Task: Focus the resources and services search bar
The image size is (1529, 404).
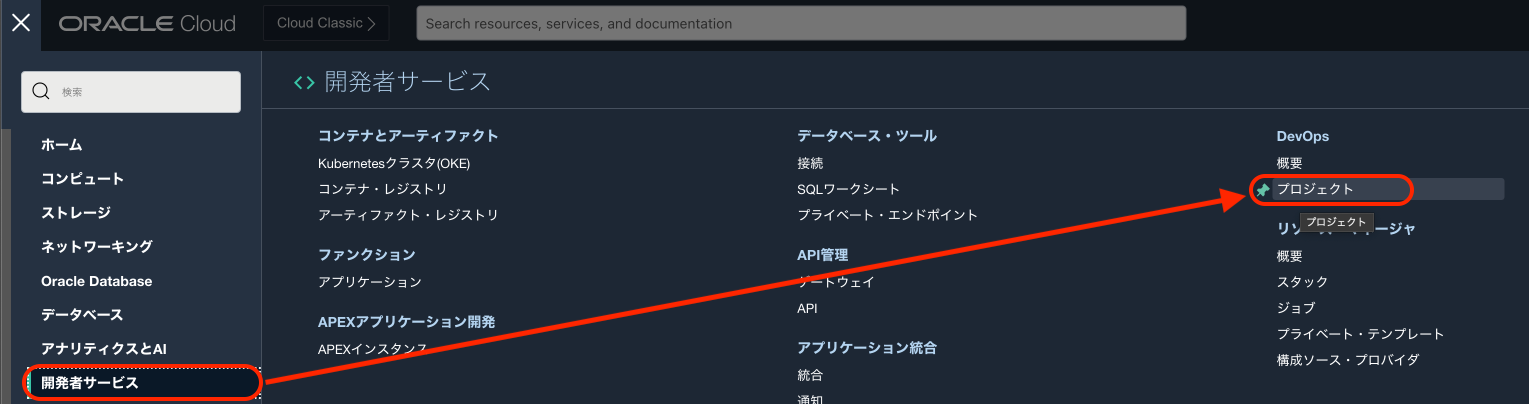Action: (800, 23)
